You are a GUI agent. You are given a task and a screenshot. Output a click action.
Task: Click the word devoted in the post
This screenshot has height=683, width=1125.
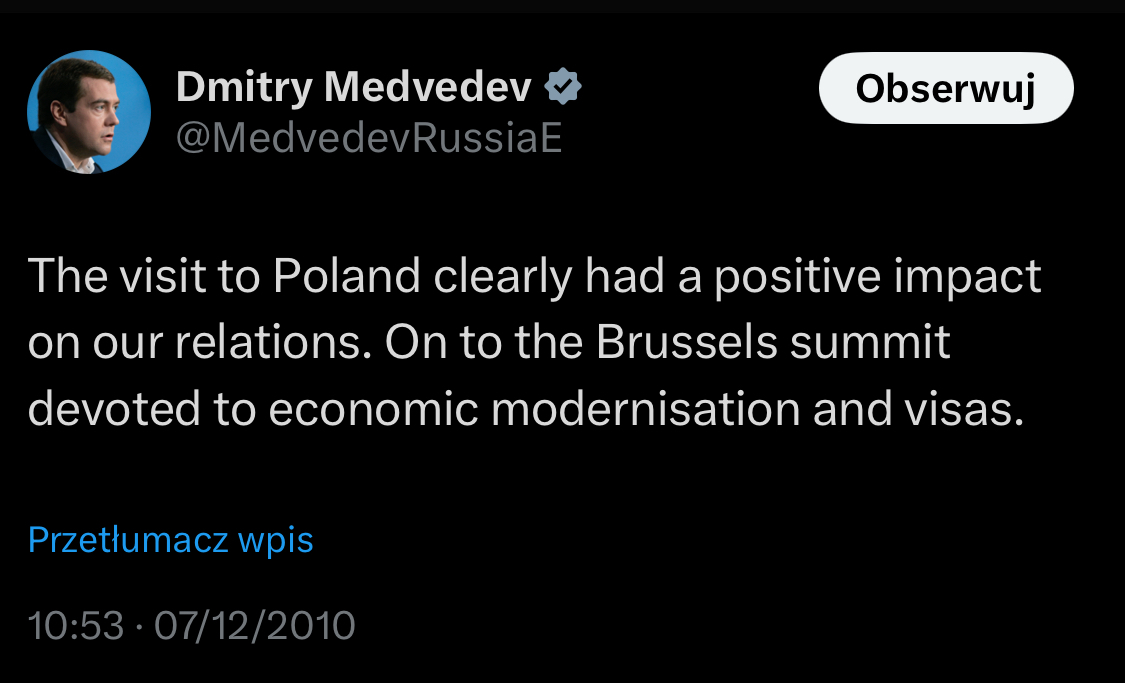coord(108,410)
